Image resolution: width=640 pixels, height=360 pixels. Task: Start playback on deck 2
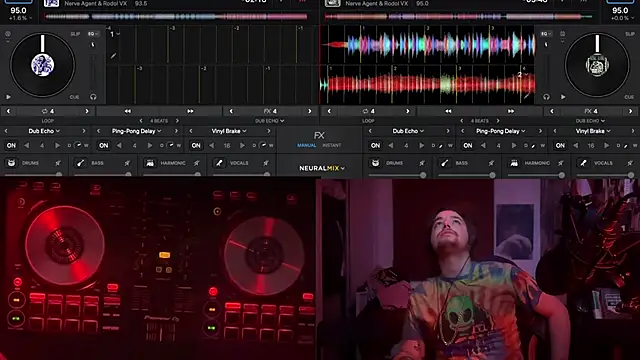pyautogui.click(x=563, y=97)
